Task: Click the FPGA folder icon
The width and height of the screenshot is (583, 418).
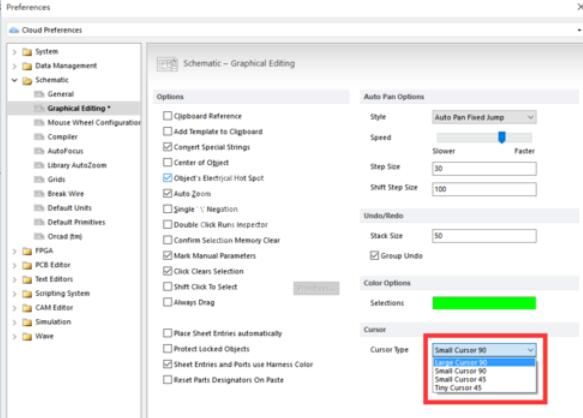Action: 27,251
